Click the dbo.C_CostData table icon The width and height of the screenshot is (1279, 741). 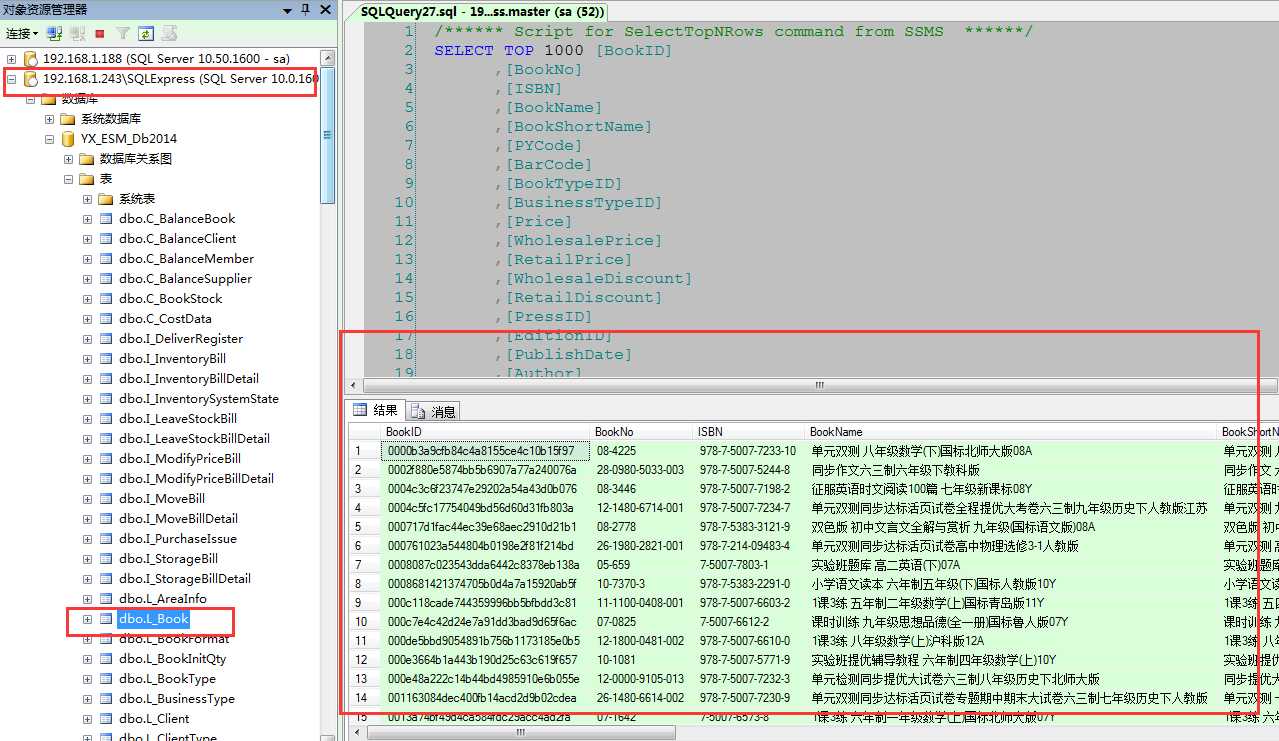106,319
